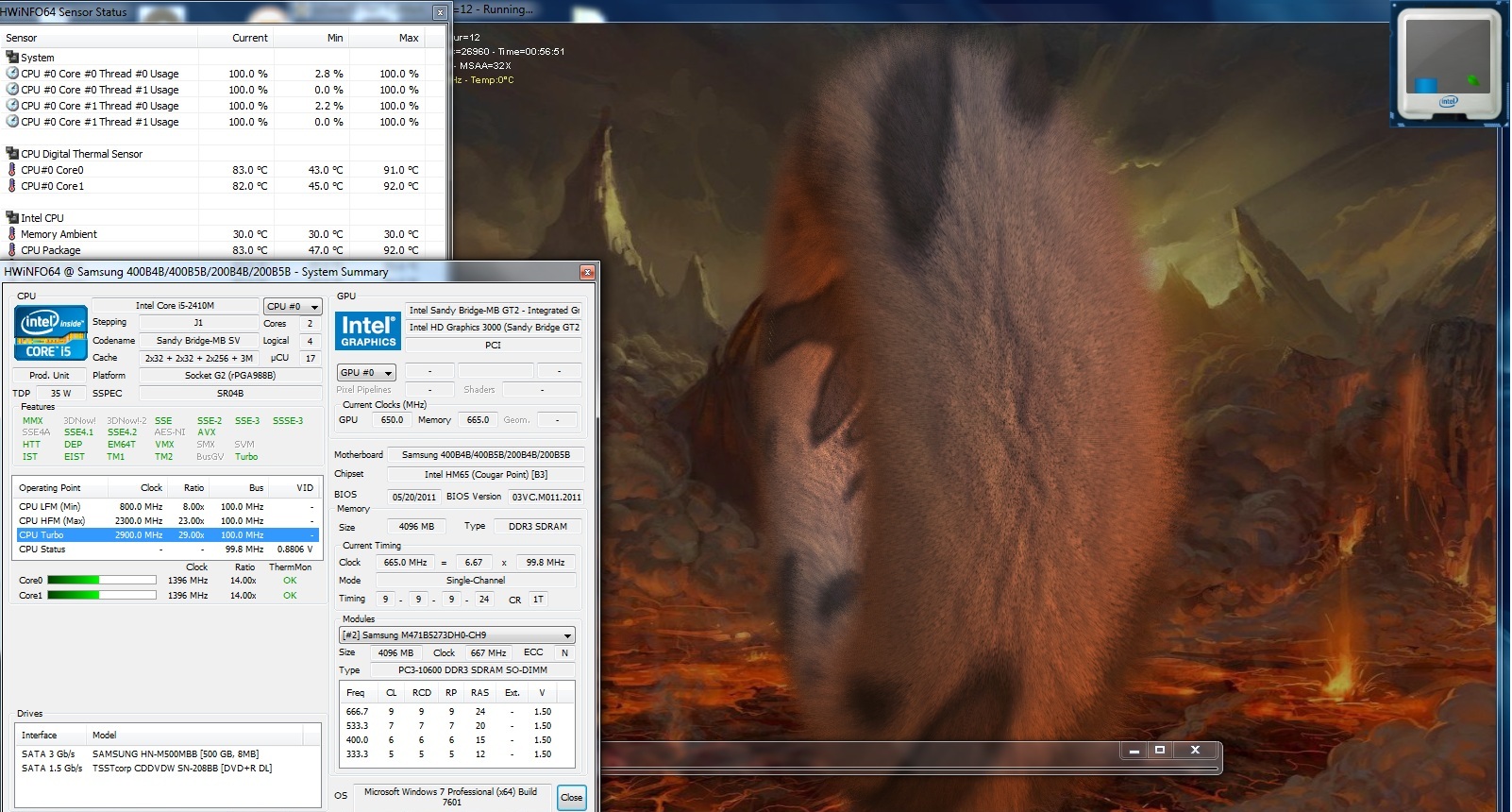Screen dimensions: 1512x812
Task: Click the Intel Graphics logo
Action: tap(368, 330)
